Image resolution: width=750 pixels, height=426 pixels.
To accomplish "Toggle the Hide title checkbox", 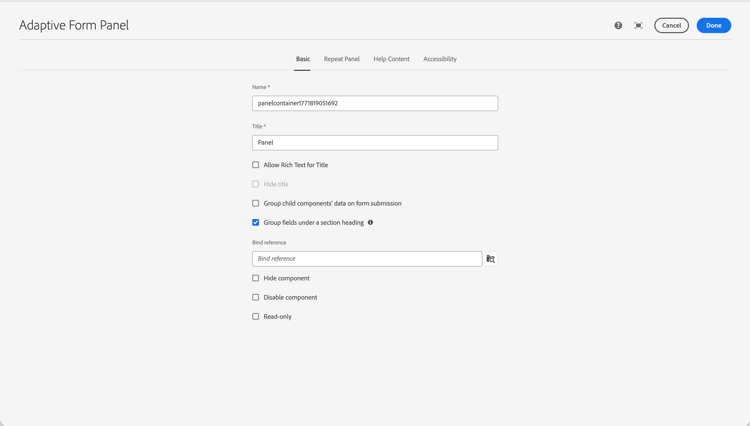I will [x=255, y=184].
